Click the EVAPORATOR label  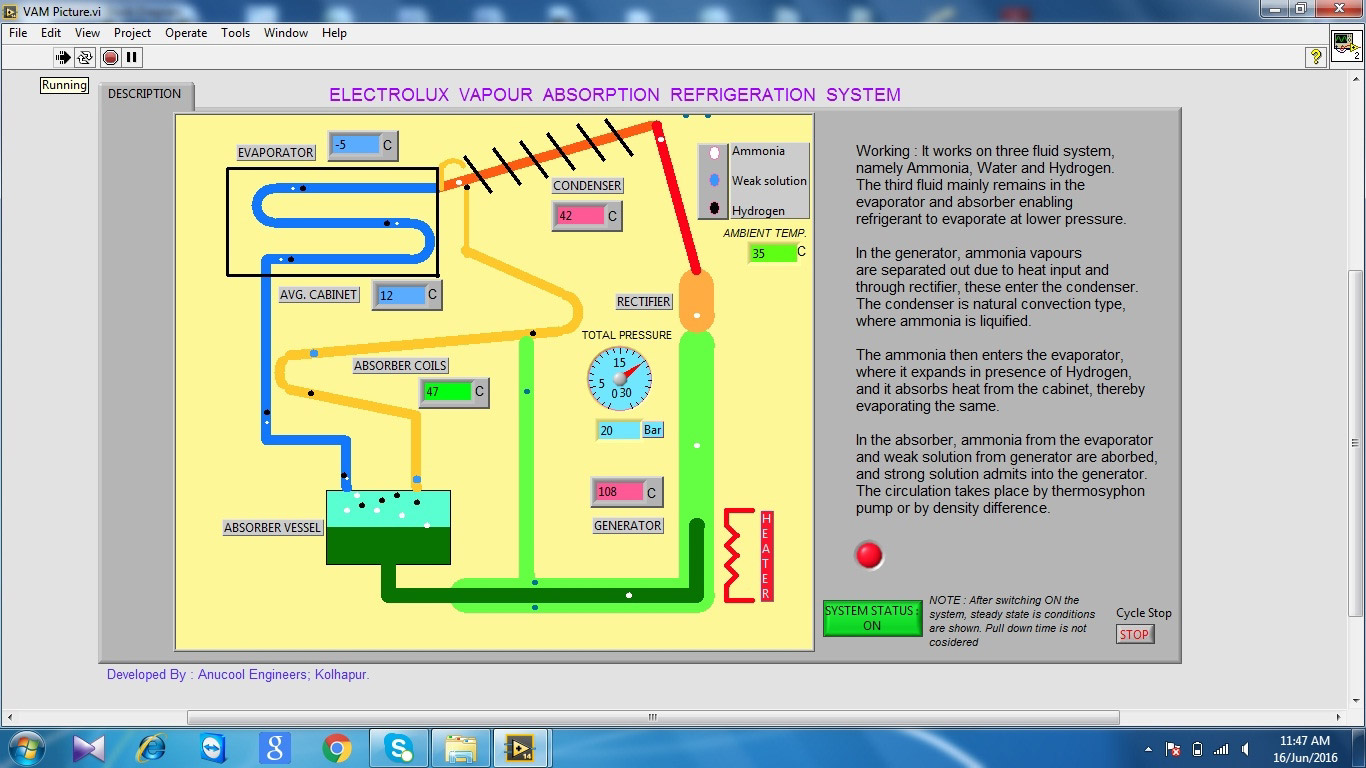pyautogui.click(x=276, y=152)
